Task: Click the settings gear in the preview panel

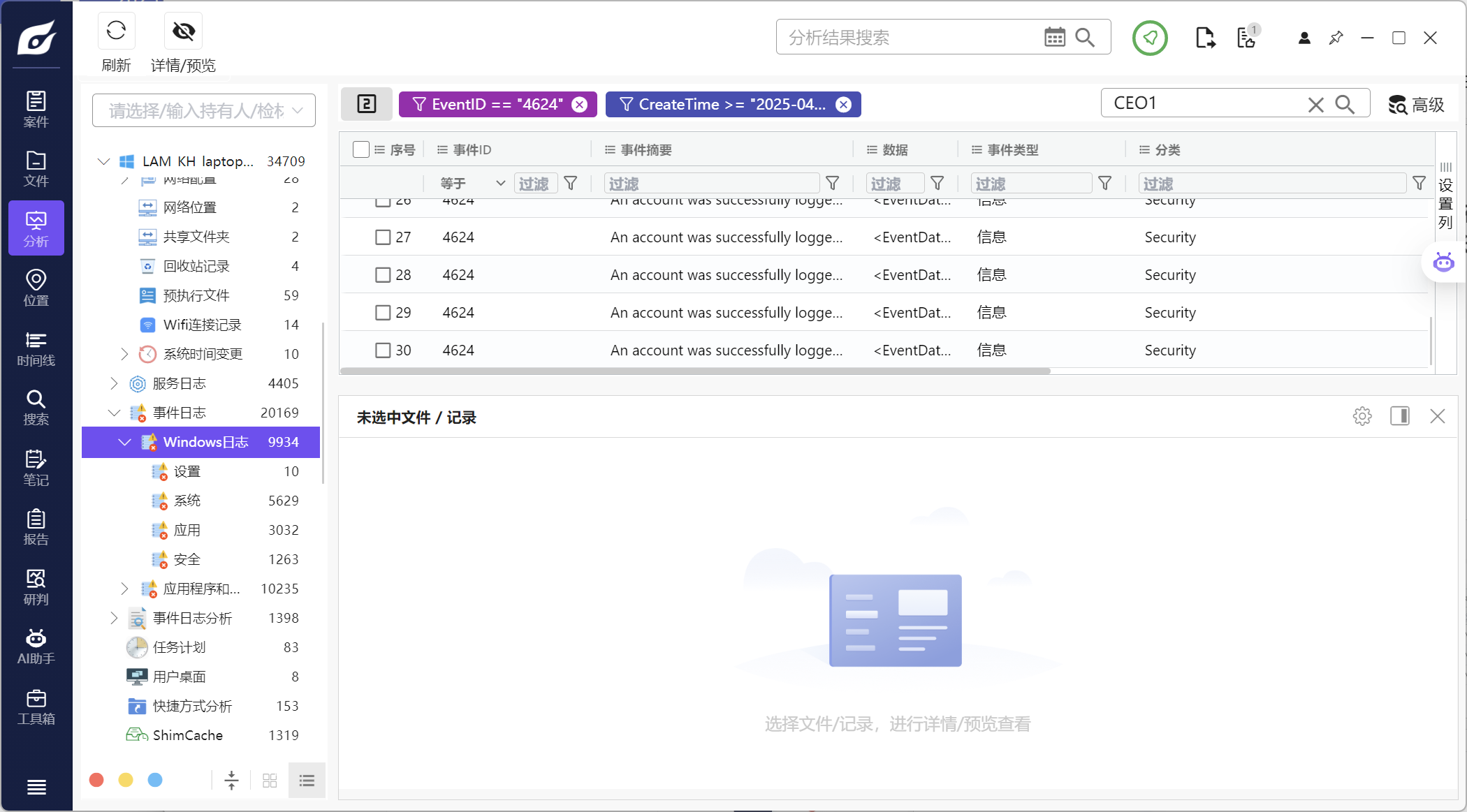Action: 1362,416
